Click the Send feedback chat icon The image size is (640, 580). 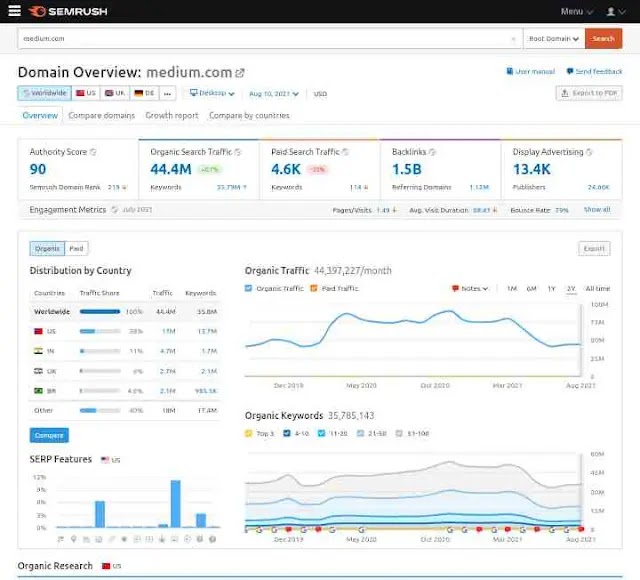[570, 71]
